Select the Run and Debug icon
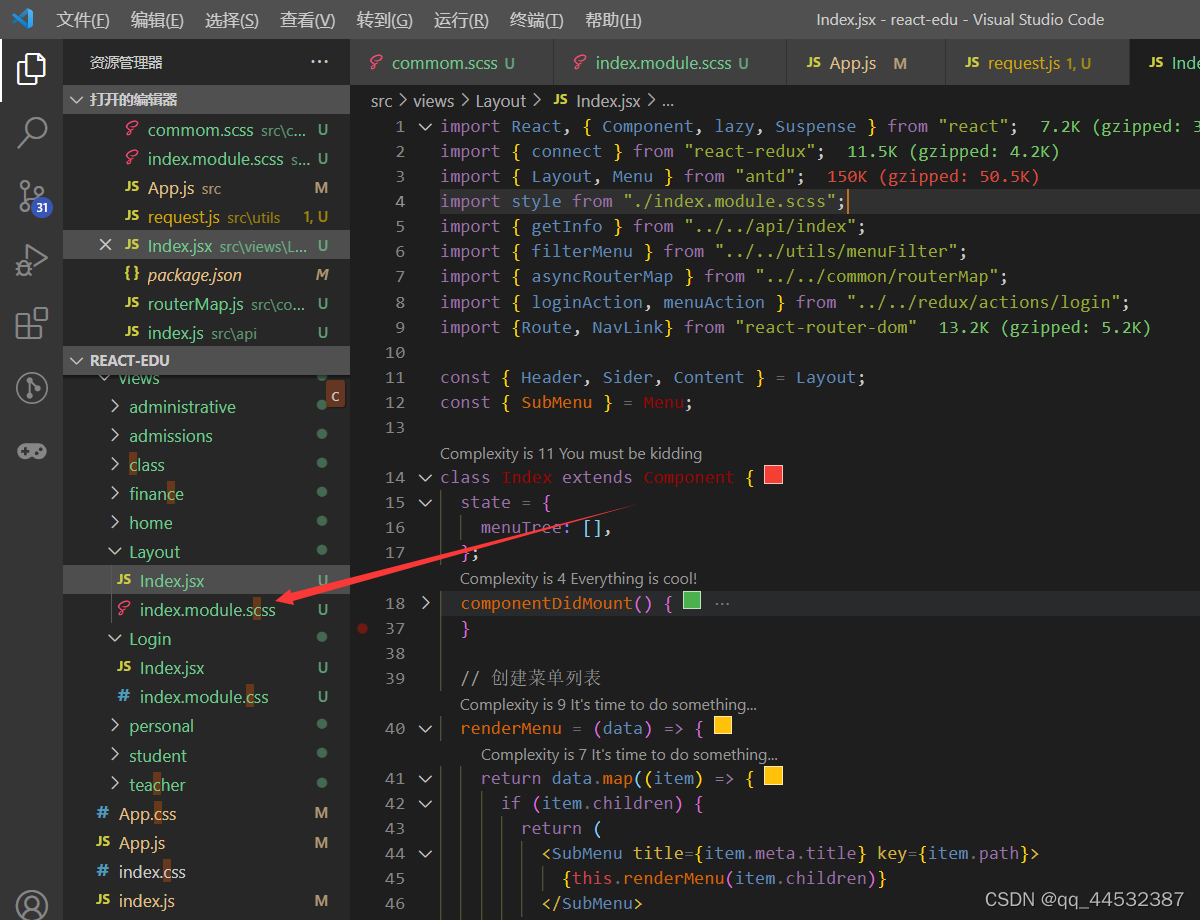1200x920 pixels. [31, 259]
